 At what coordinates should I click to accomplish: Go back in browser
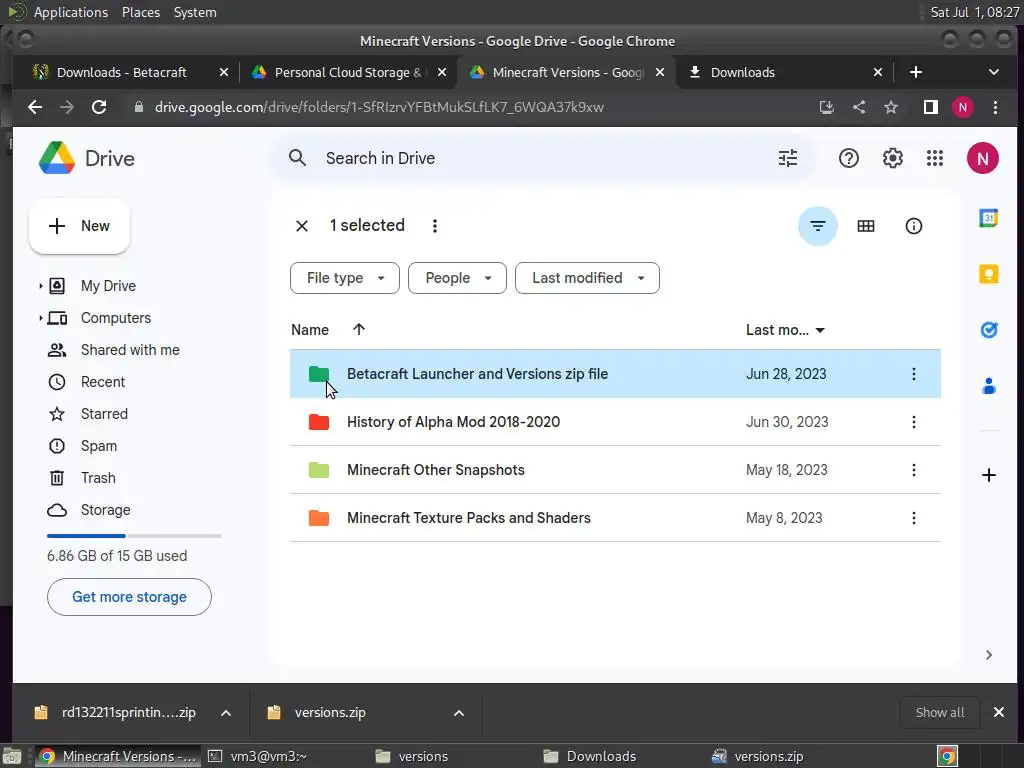coord(35,107)
